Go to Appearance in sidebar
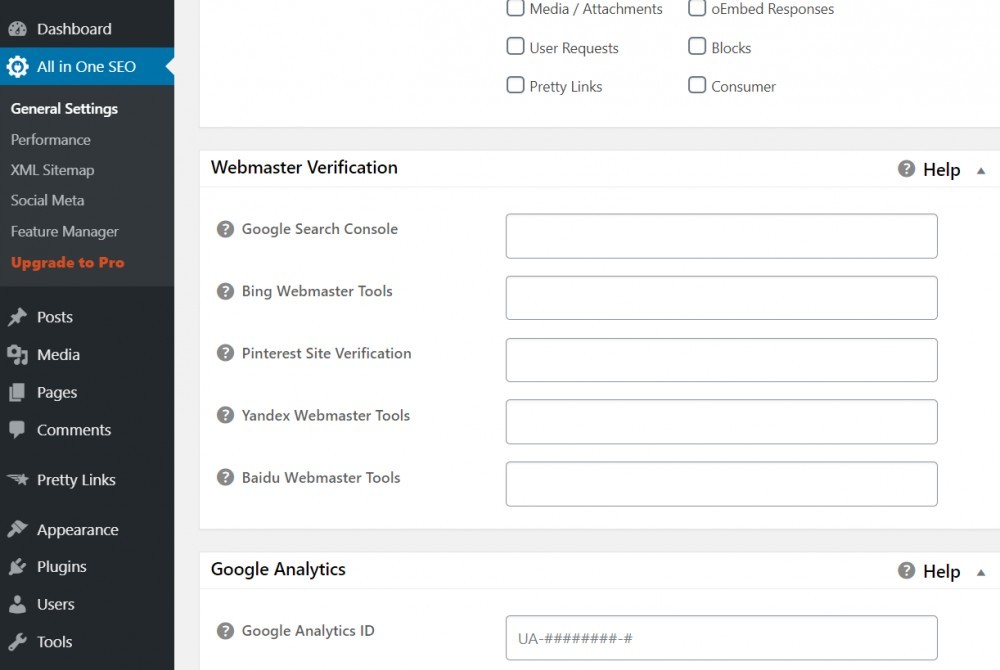 tap(78, 530)
